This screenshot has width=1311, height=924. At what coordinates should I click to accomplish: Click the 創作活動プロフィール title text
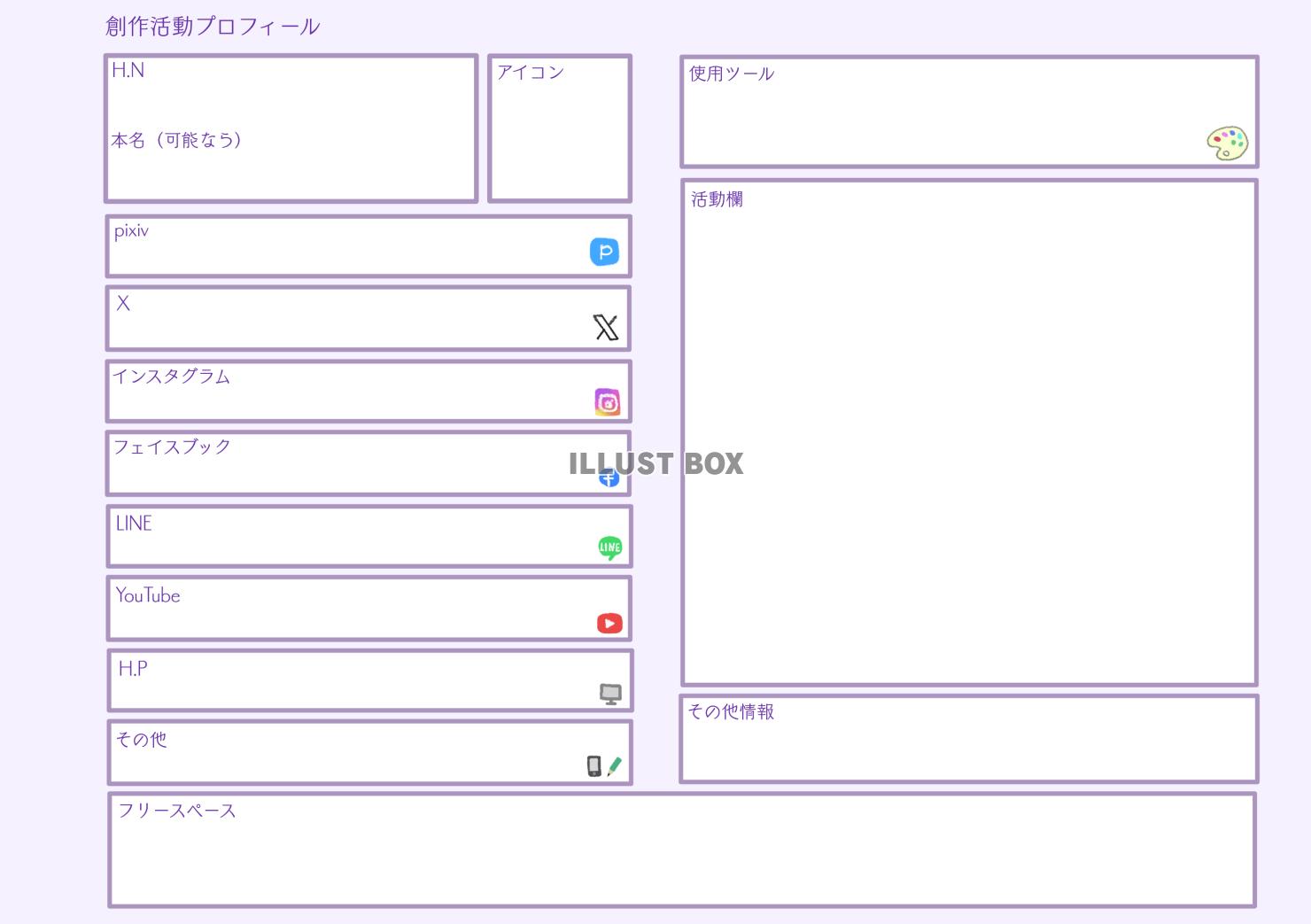[x=213, y=27]
